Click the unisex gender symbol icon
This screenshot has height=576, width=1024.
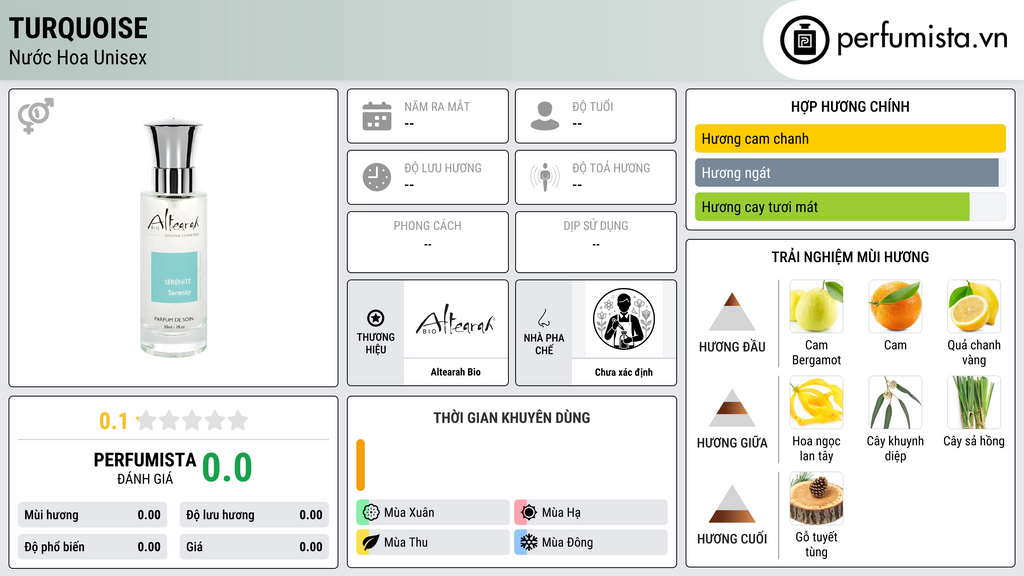pos(36,116)
